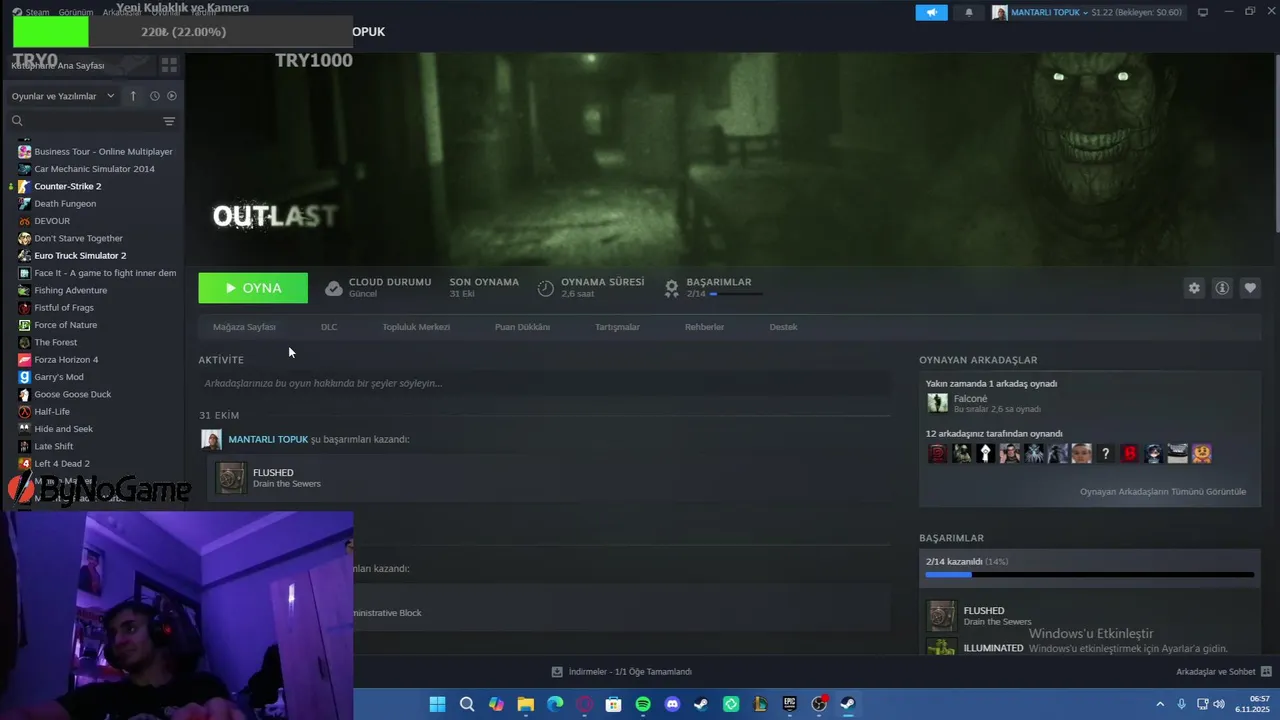Viewport: 1280px width, 720px height.
Task: Open Arkadaşlar ve Sohbet panel
Action: (1224, 672)
